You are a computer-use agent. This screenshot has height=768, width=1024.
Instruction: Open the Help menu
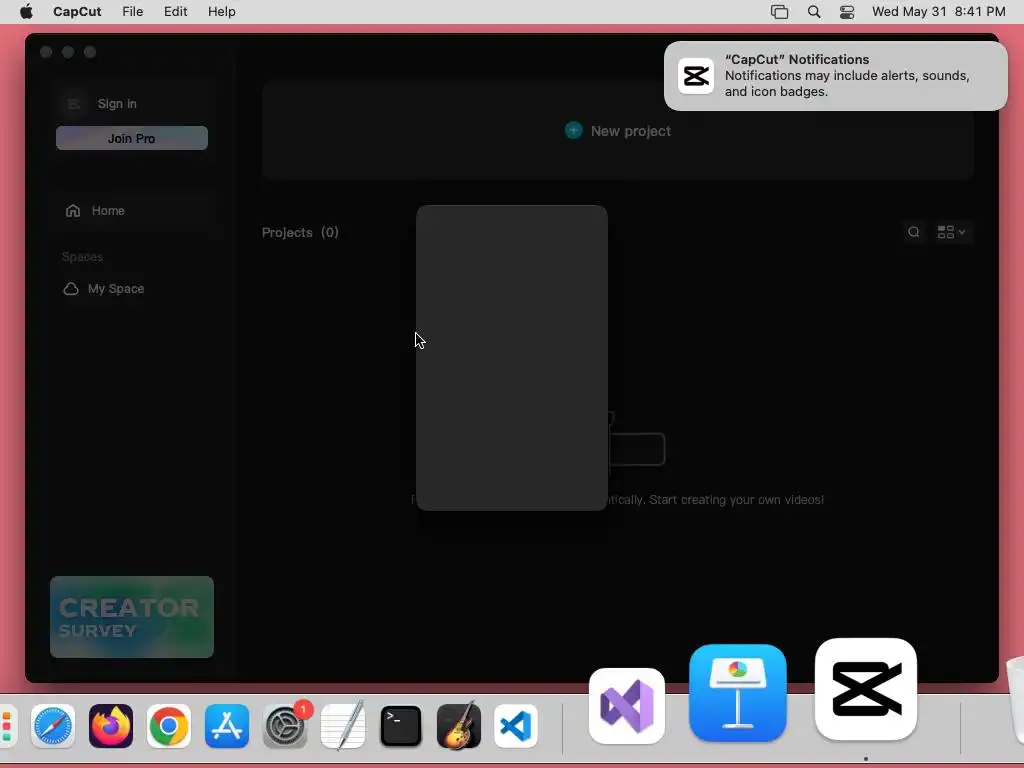[221, 12]
